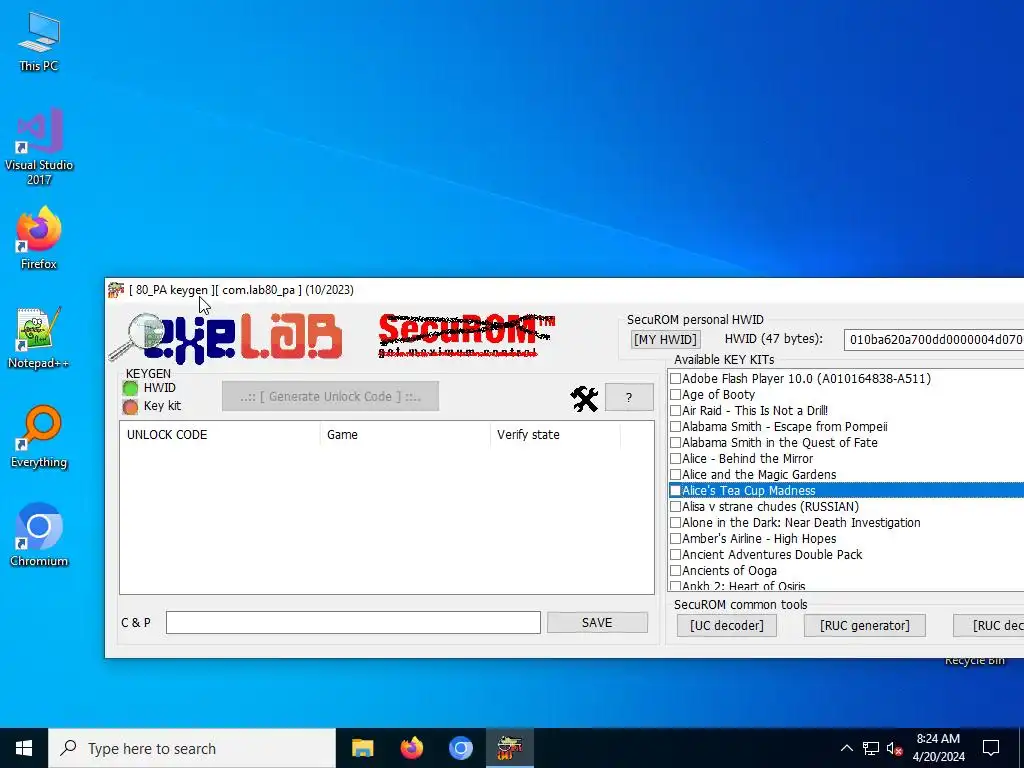1024x768 pixels.
Task: Check Alone in the Dark: Near Death Investigation
Action: [676, 522]
